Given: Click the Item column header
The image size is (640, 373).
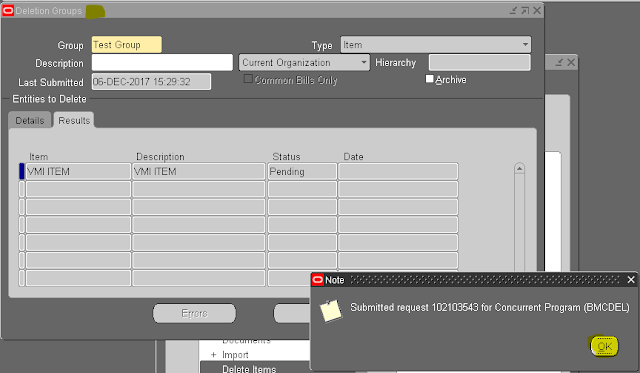Looking at the screenshot, I should click(x=38, y=157).
